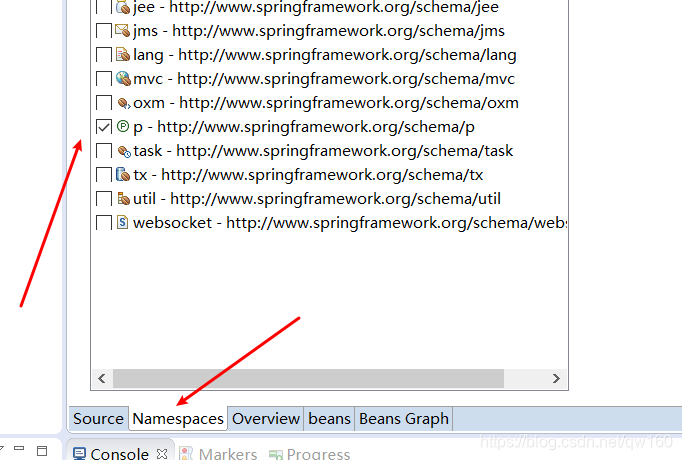Click the lang namespace icon
Image resolution: width=682 pixels, height=460 pixels.
pyautogui.click(x=123, y=55)
